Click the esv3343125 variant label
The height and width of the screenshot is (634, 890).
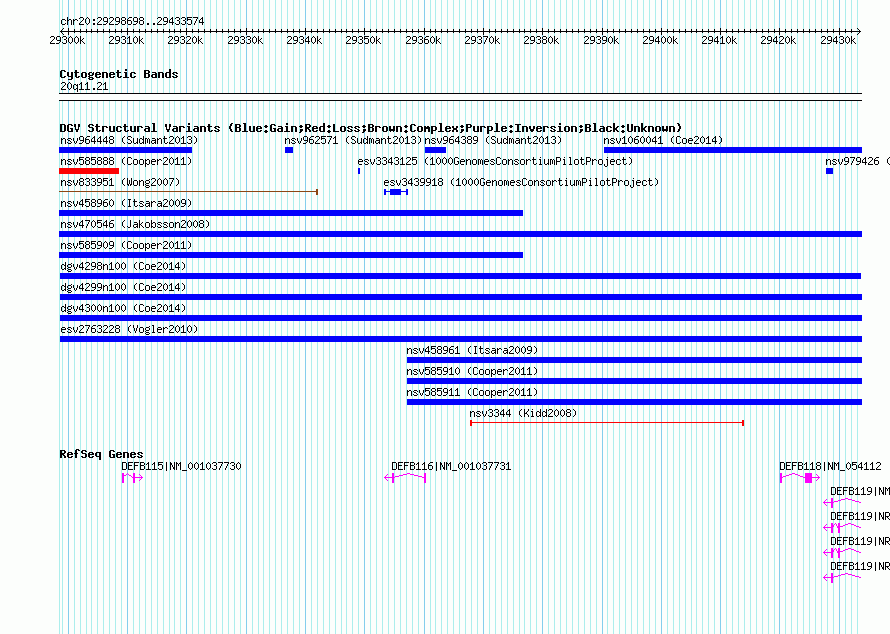click(495, 161)
